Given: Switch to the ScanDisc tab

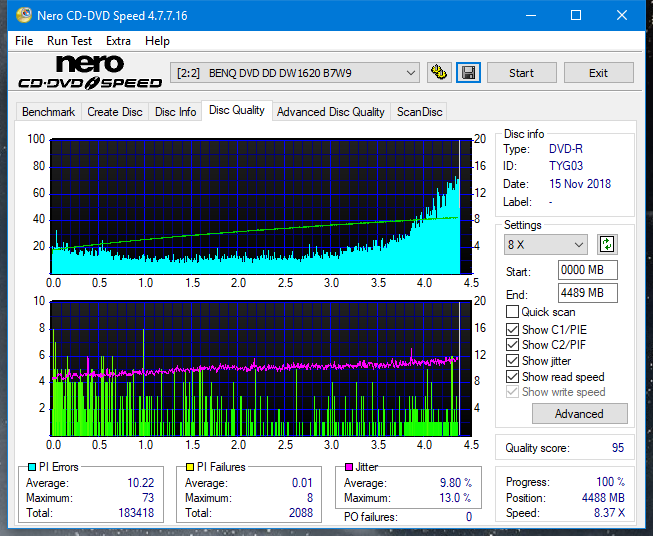Looking at the screenshot, I should [419, 112].
